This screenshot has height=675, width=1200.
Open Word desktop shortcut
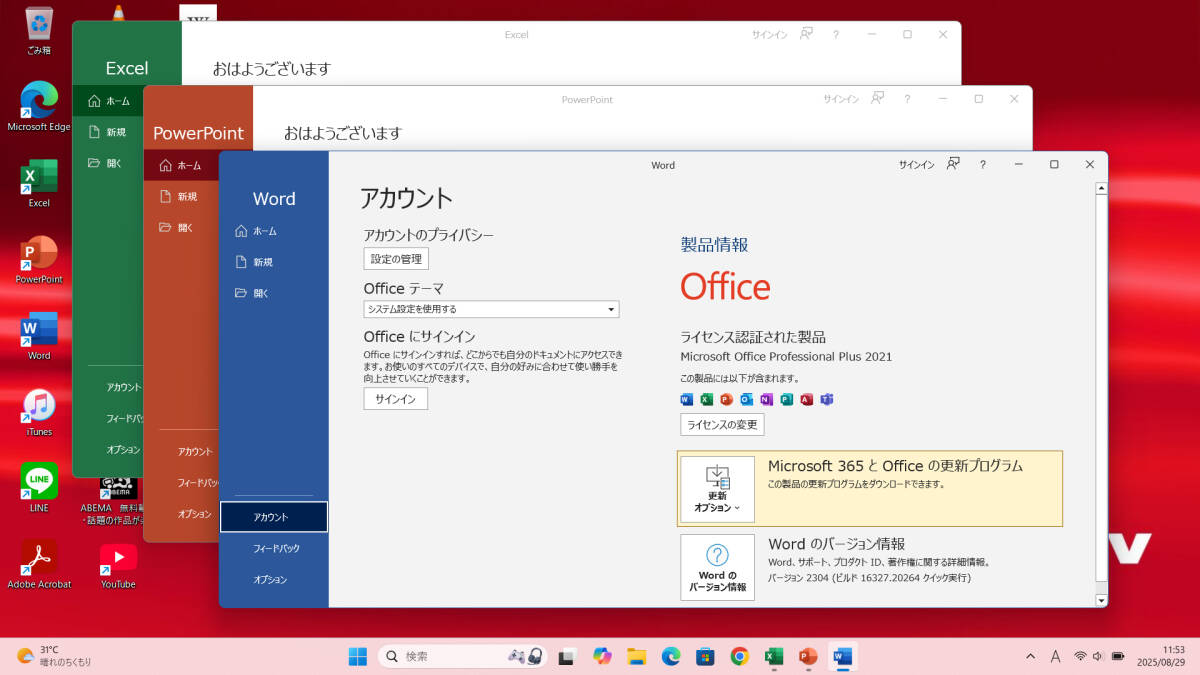pos(39,335)
